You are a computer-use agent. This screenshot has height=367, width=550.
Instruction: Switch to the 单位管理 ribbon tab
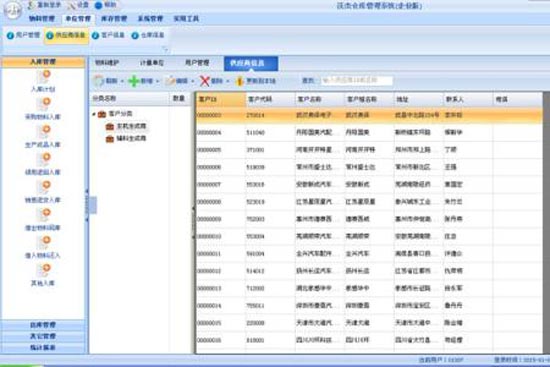coord(78,19)
